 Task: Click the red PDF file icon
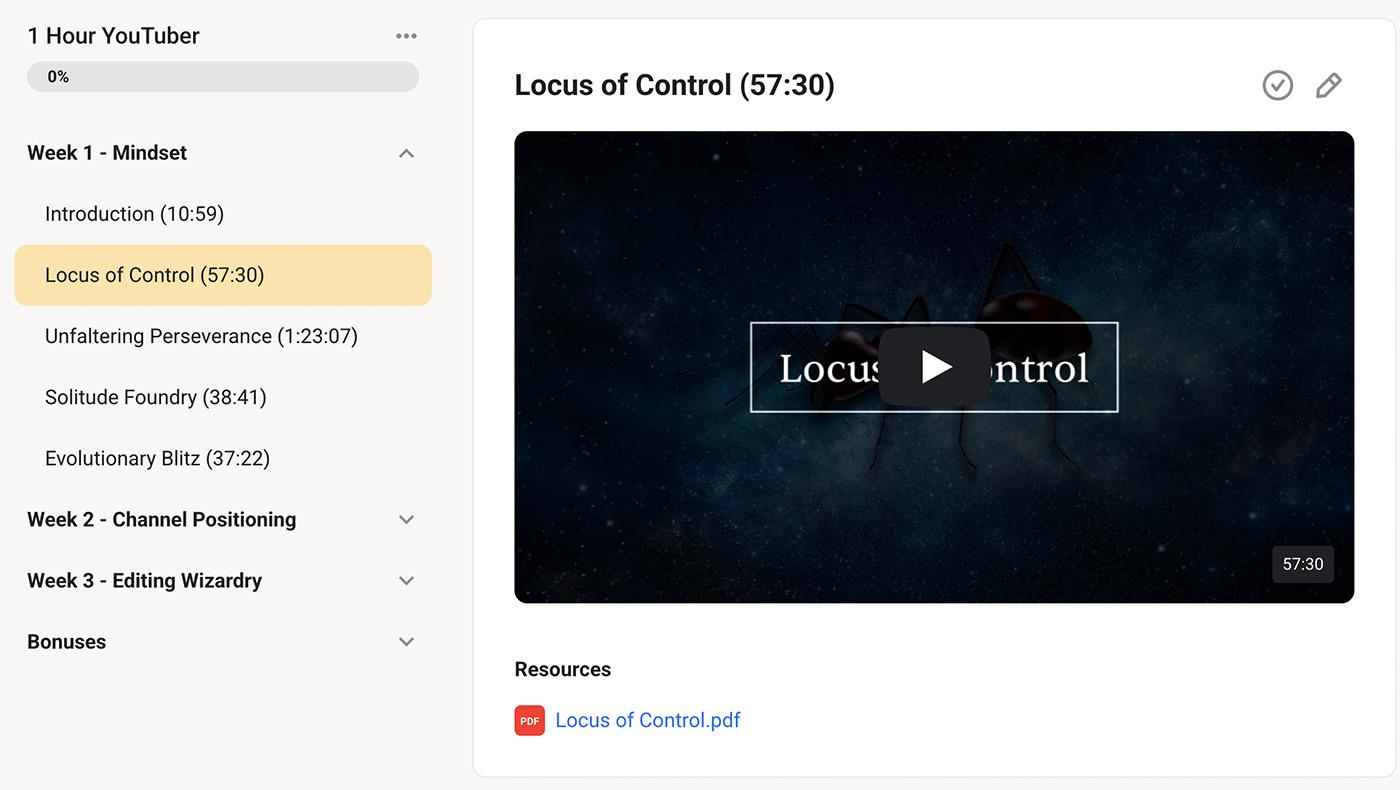(x=530, y=720)
